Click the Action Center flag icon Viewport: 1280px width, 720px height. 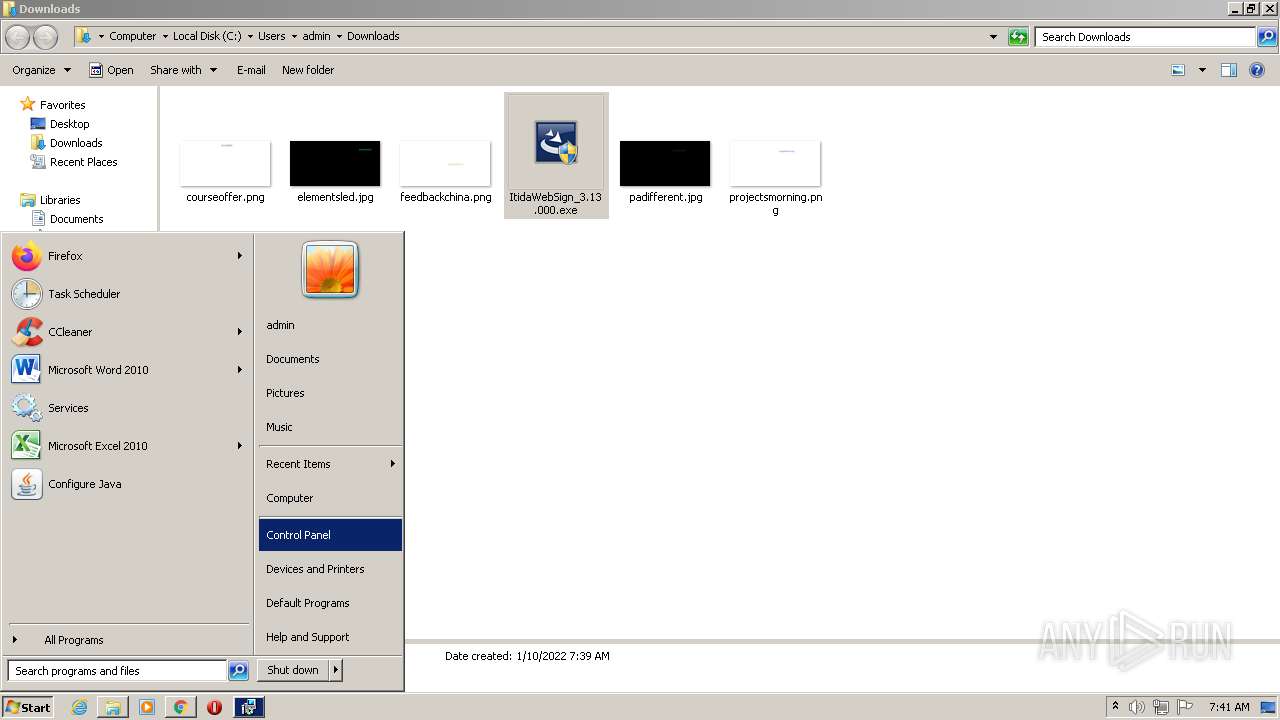click(1185, 707)
